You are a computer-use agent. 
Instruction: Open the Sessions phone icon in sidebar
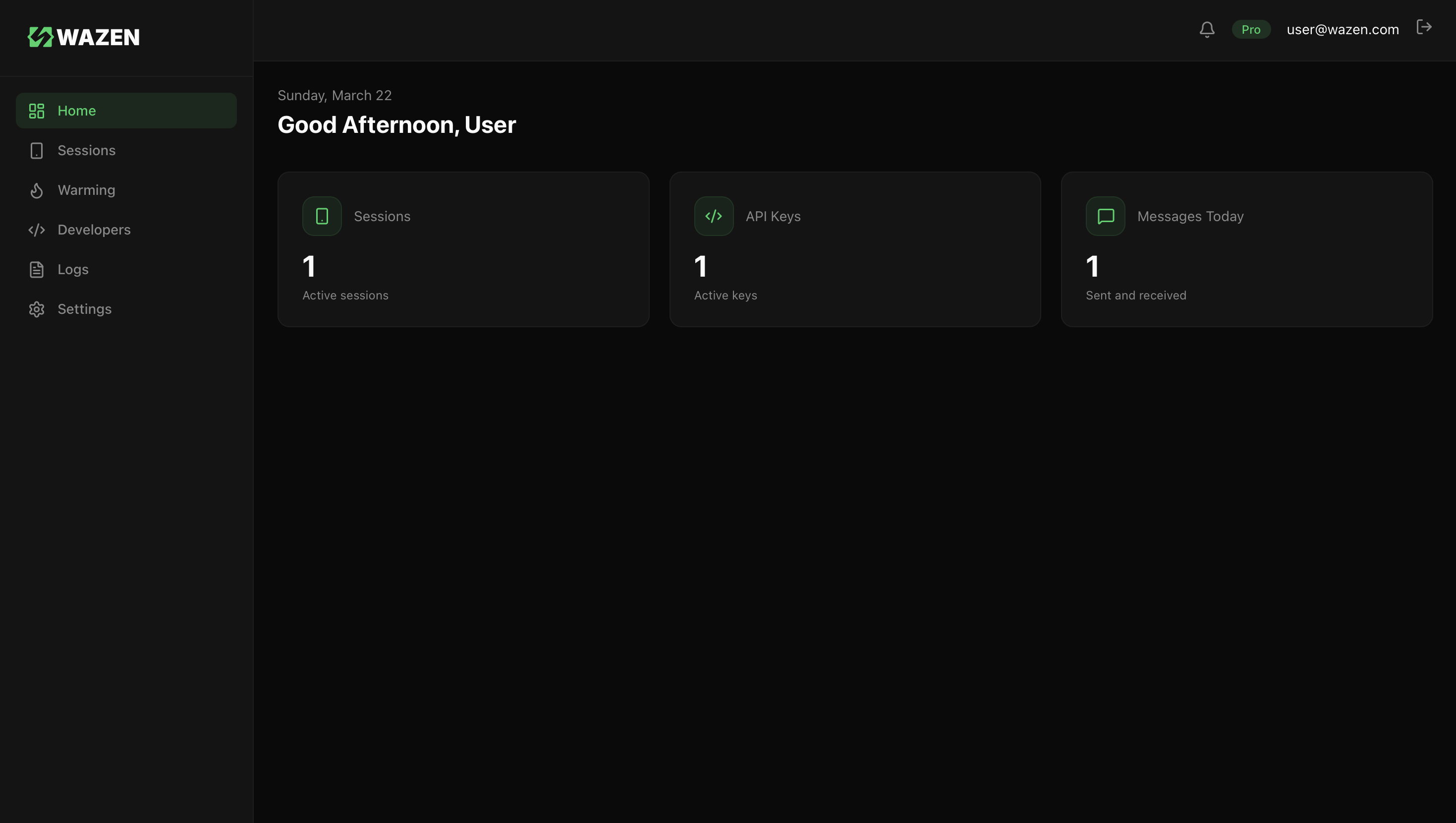36,150
